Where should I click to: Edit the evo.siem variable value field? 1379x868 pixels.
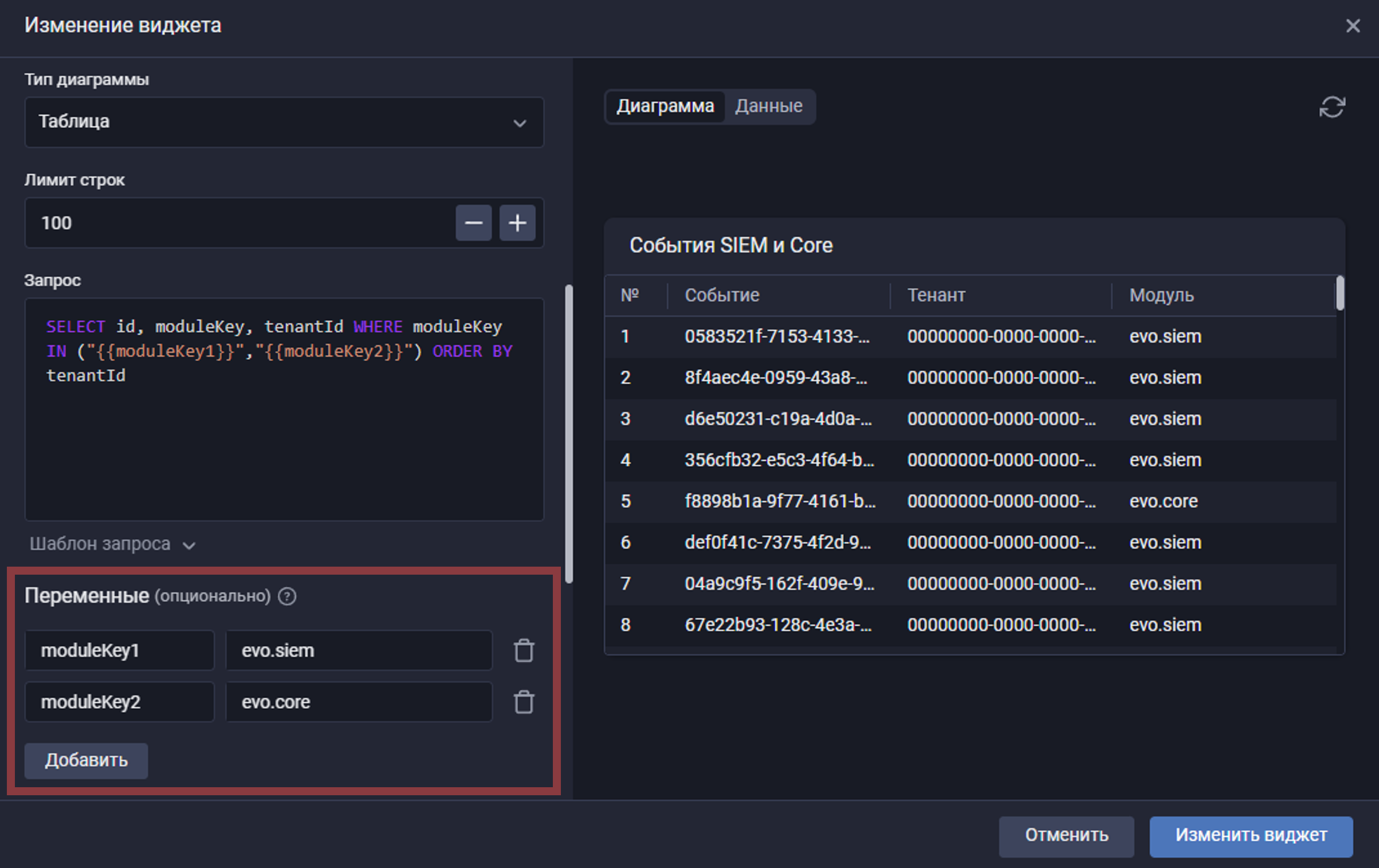click(359, 650)
